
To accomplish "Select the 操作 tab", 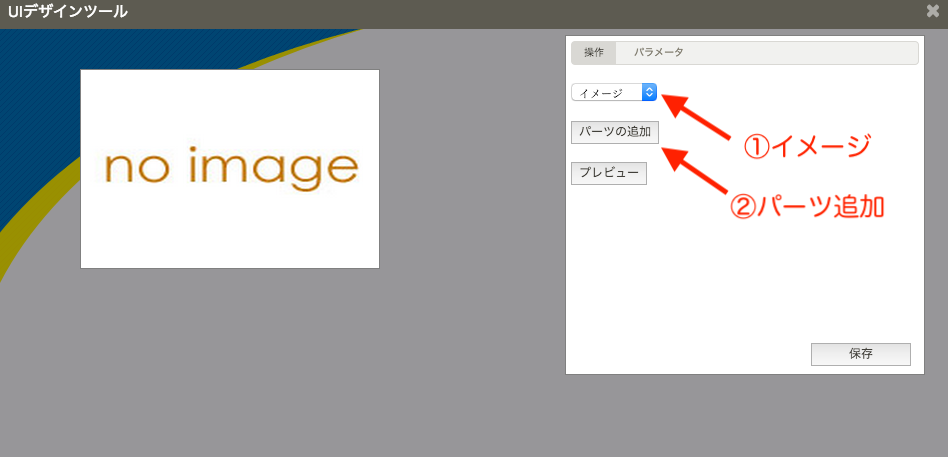I will coord(594,52).
